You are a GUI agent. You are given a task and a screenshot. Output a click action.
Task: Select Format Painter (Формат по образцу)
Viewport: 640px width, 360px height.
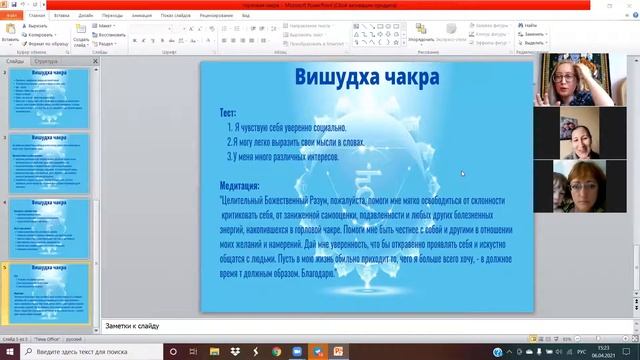pyautogui.click(x=45, y=43)
